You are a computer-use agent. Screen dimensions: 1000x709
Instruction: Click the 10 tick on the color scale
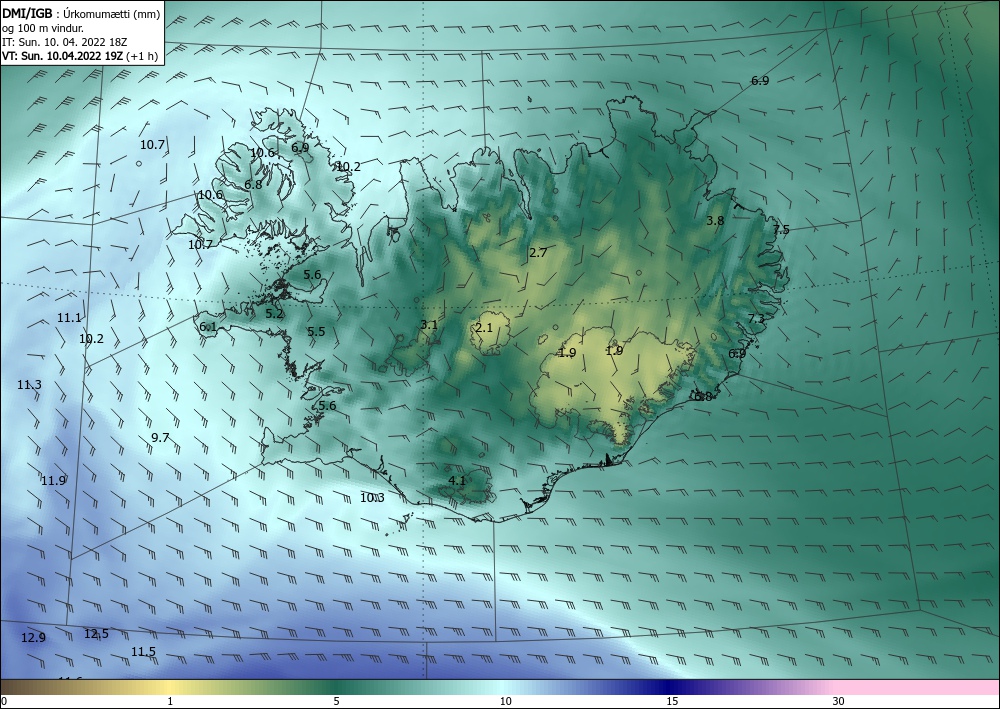pos(505,701)
